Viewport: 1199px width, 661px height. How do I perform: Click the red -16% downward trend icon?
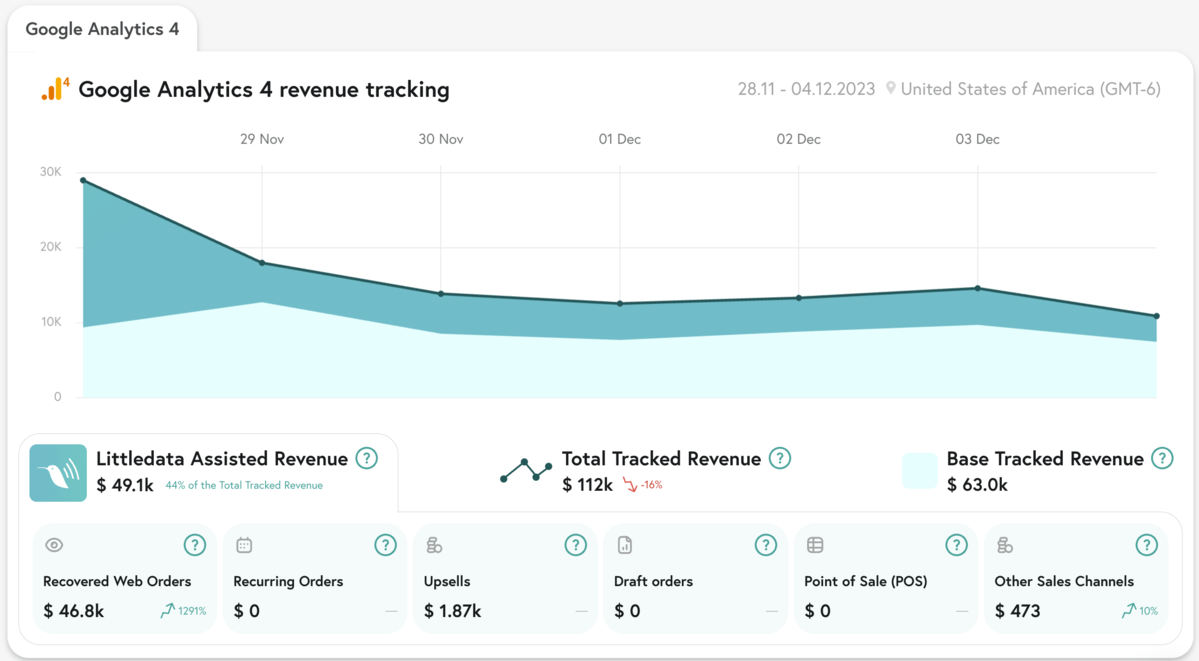pyautogui.click(x=629, y=485)
